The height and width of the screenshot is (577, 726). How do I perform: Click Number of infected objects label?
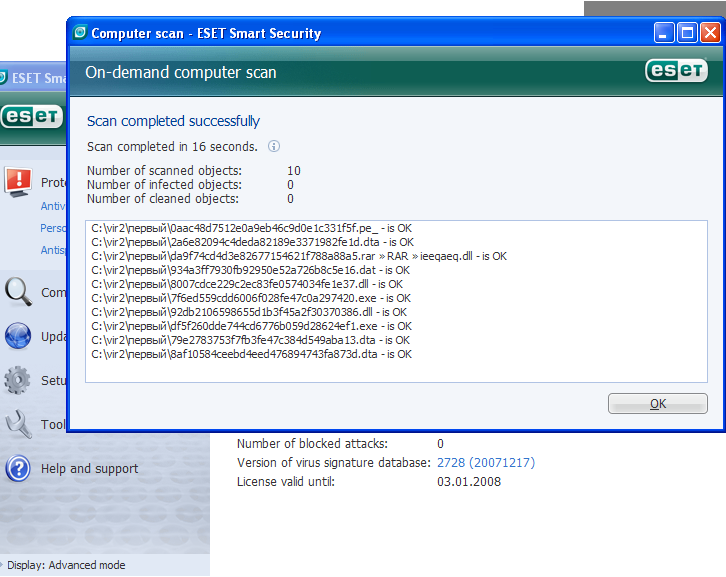pos(164,184)
